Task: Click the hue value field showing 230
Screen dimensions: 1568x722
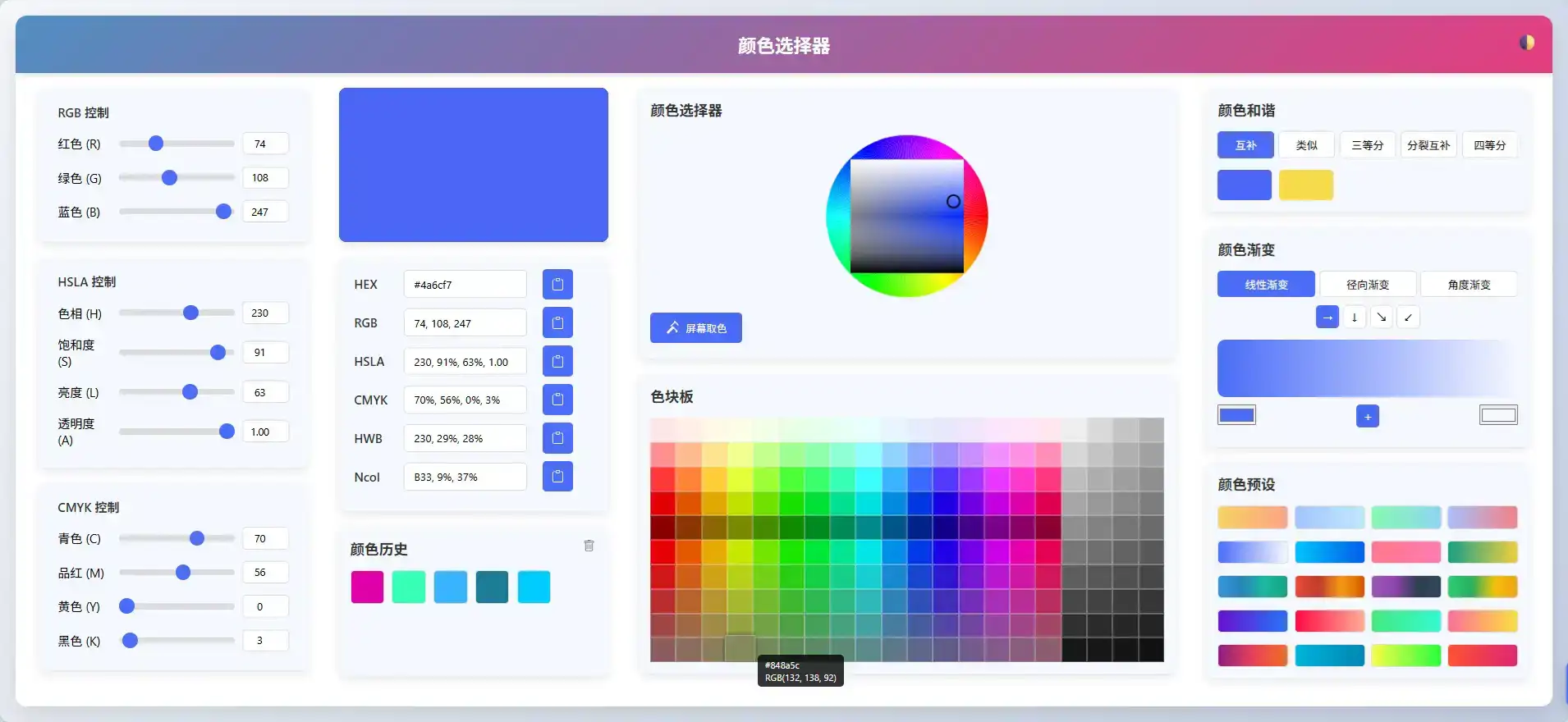Action: coord(265,313)
